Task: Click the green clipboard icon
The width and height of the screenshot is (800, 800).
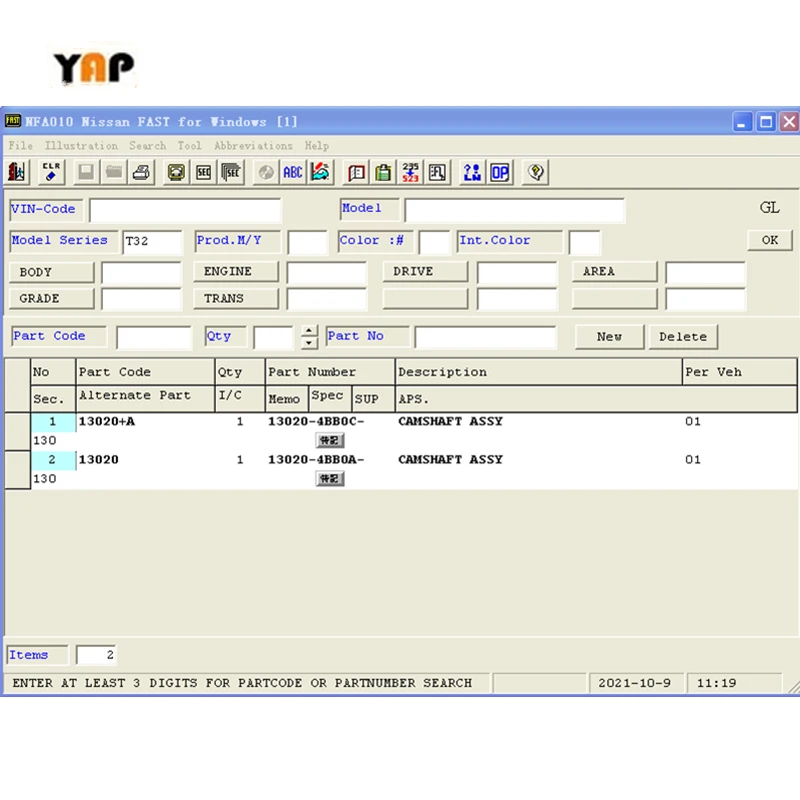Action: (x=383, y=172)
